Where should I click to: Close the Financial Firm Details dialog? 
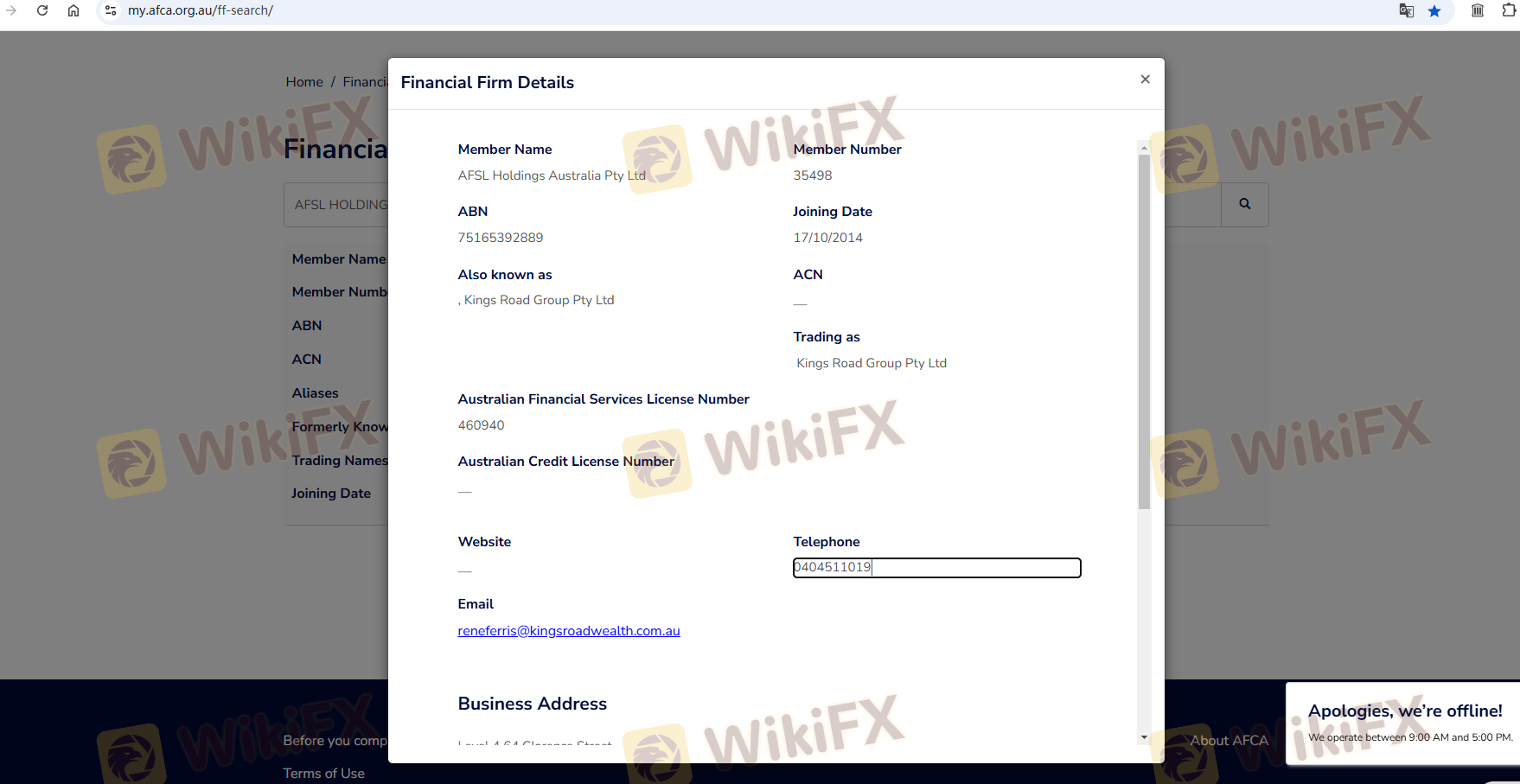(1145, 80)
